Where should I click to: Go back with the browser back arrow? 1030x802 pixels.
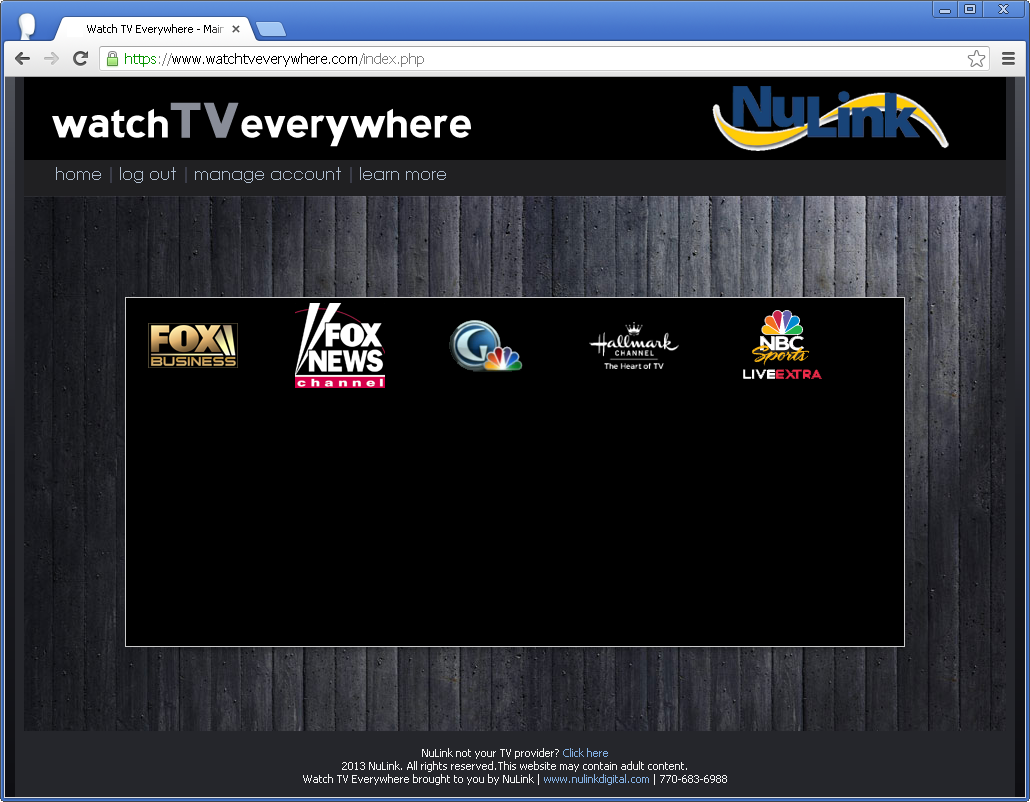pos(22,59)
